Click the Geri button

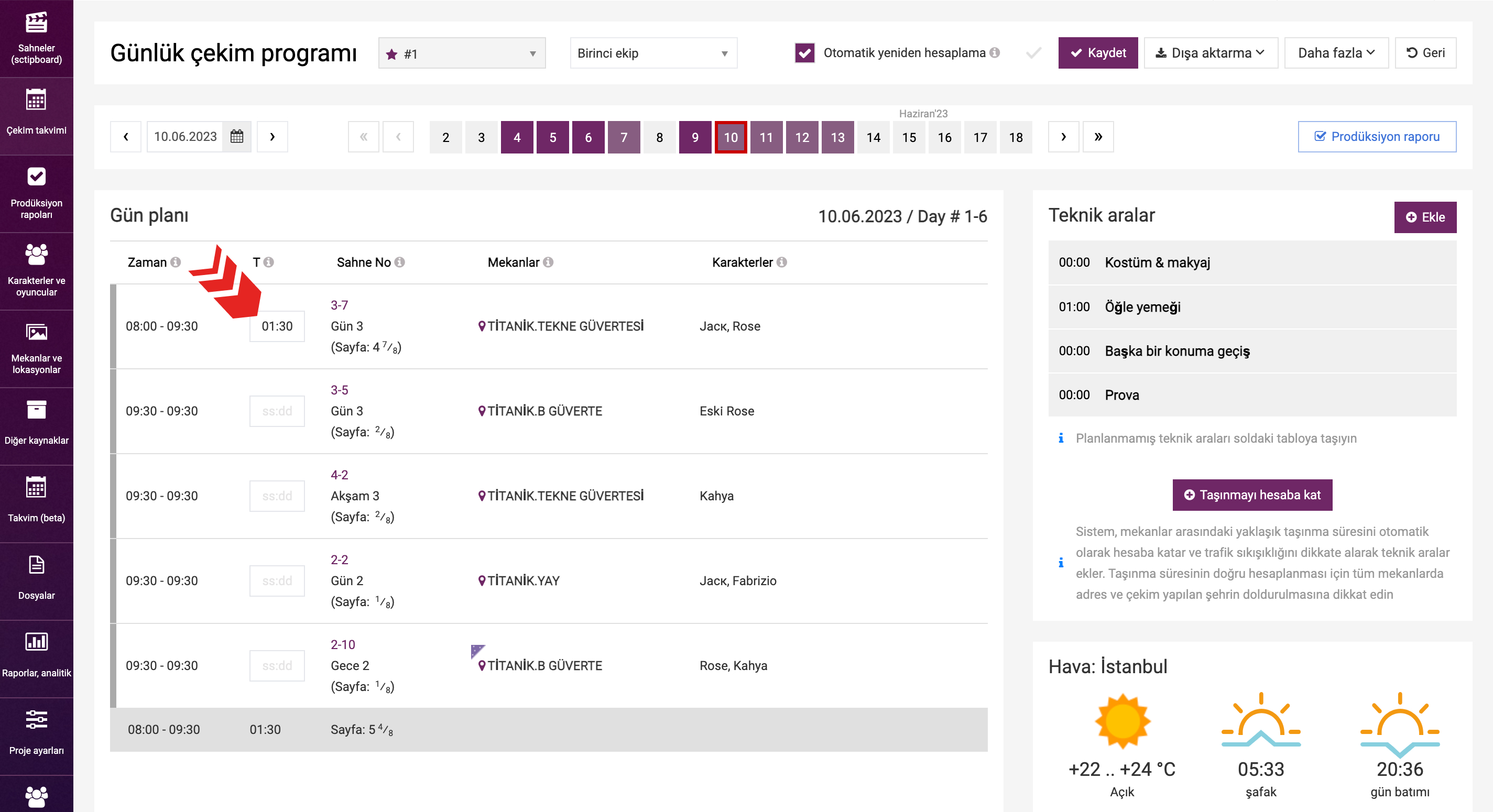1425,53
